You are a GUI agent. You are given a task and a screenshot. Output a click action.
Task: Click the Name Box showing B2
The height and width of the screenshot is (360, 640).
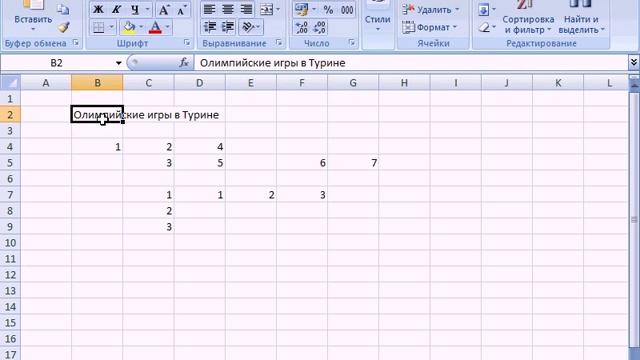[57, 63]
